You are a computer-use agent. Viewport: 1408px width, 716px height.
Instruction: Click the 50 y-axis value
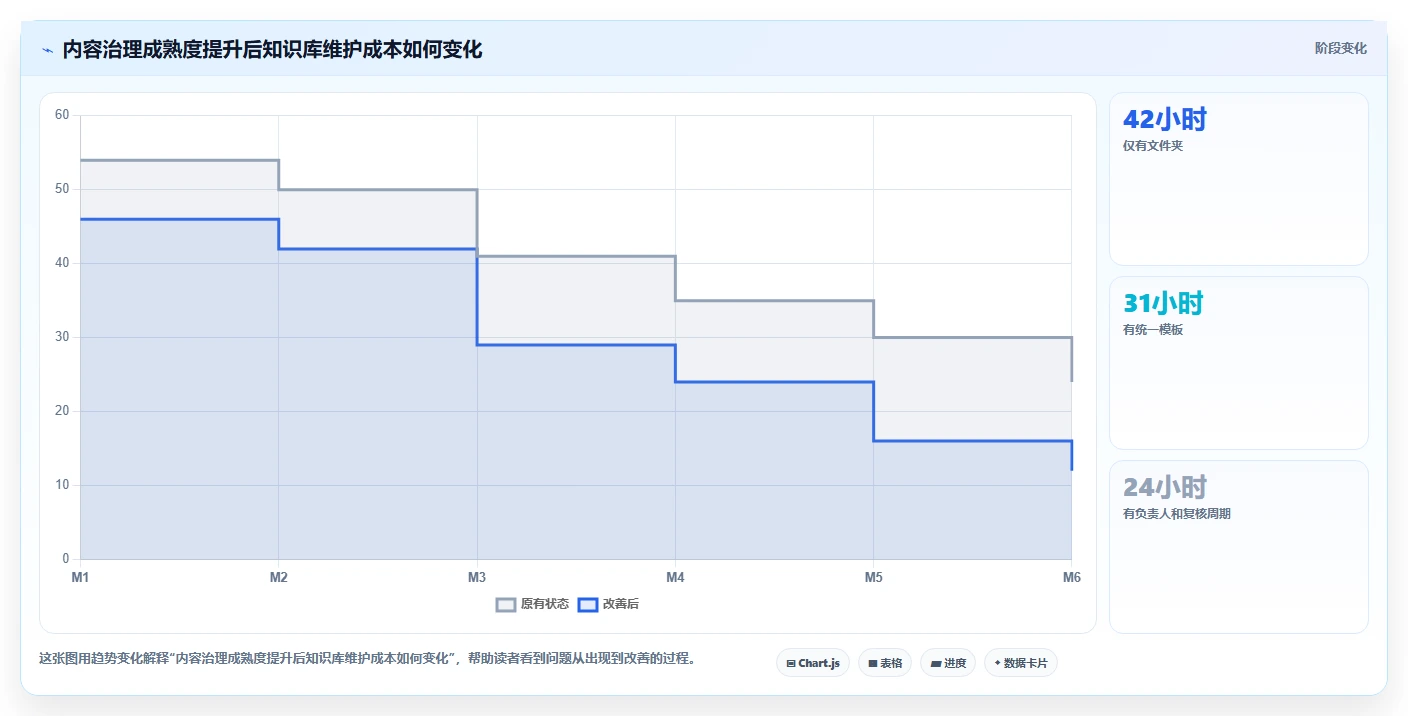tap(62, 189)
